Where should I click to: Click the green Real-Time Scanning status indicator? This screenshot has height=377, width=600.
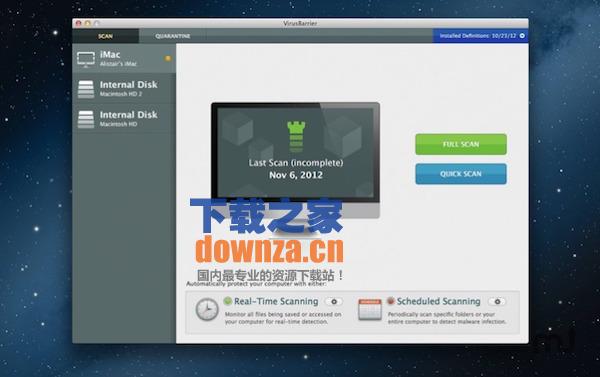pyautogui.click(x=228, y=301)
